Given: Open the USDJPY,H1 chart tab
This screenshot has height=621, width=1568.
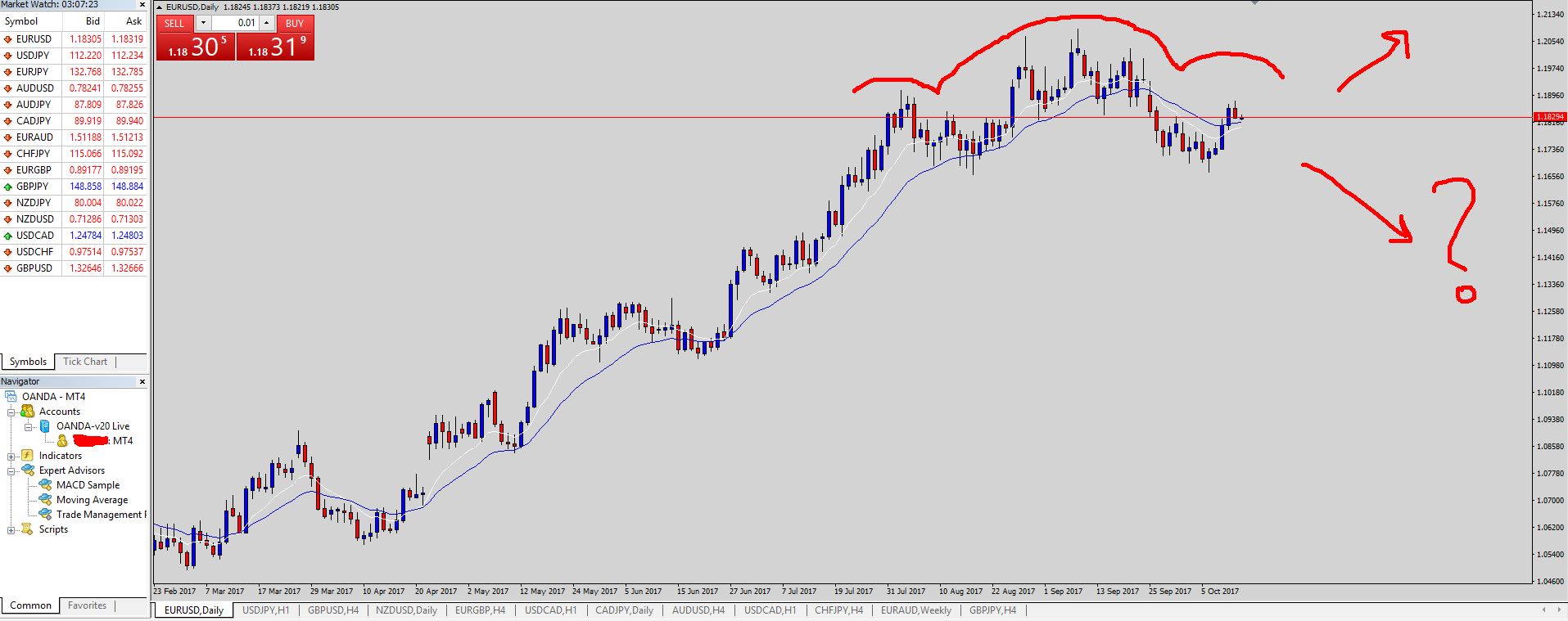Looking at the screenshot, I should [265, 610].
